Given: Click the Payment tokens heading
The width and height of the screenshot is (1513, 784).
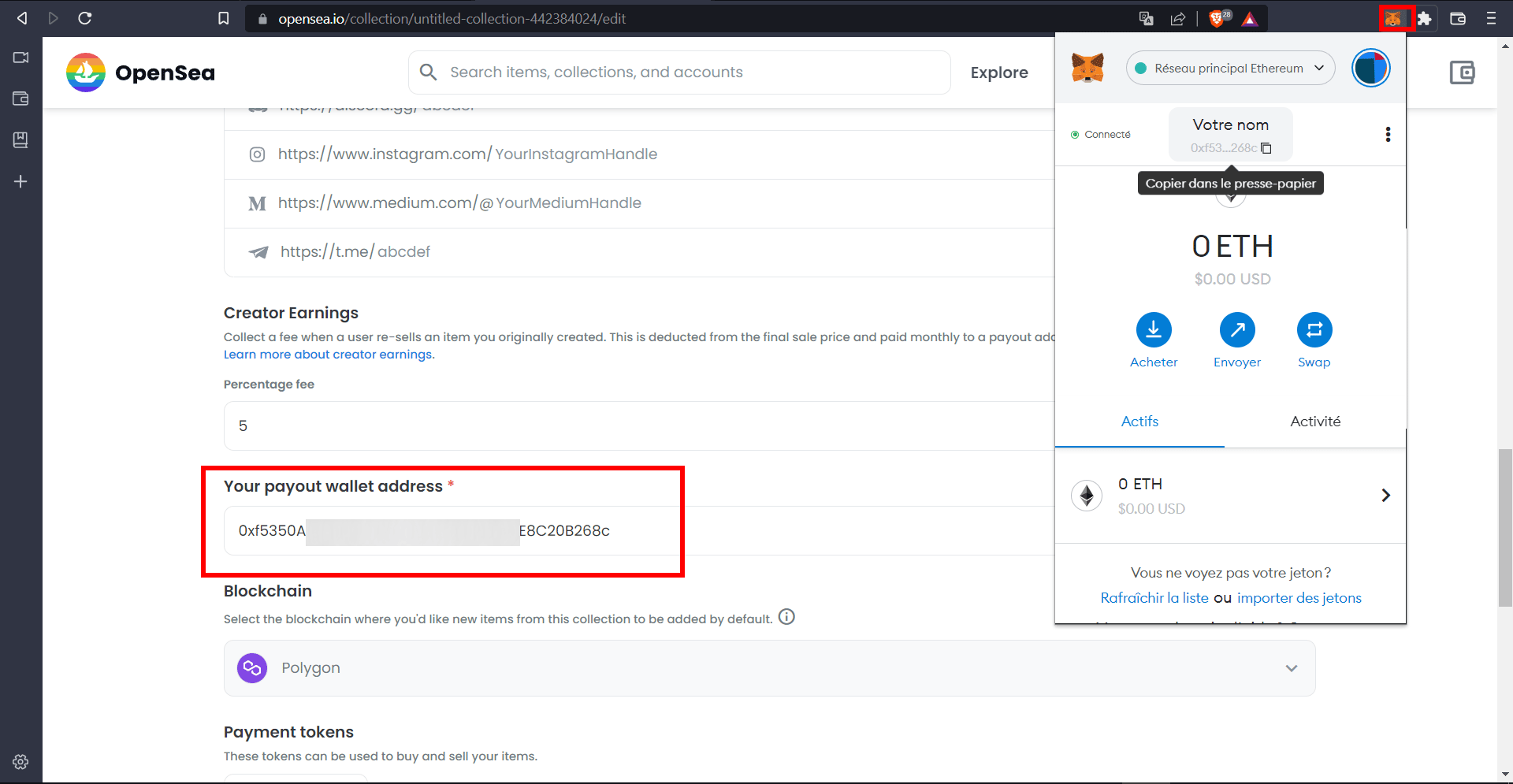Looking at the screenshot, I should coord(288,732).
